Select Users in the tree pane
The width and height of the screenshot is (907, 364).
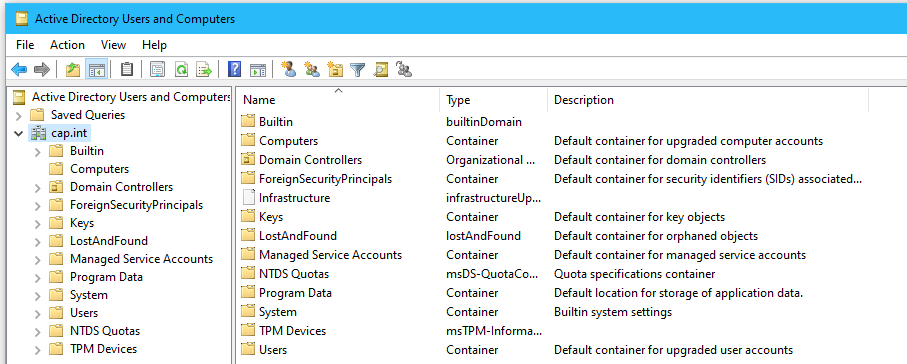(84, 313)
